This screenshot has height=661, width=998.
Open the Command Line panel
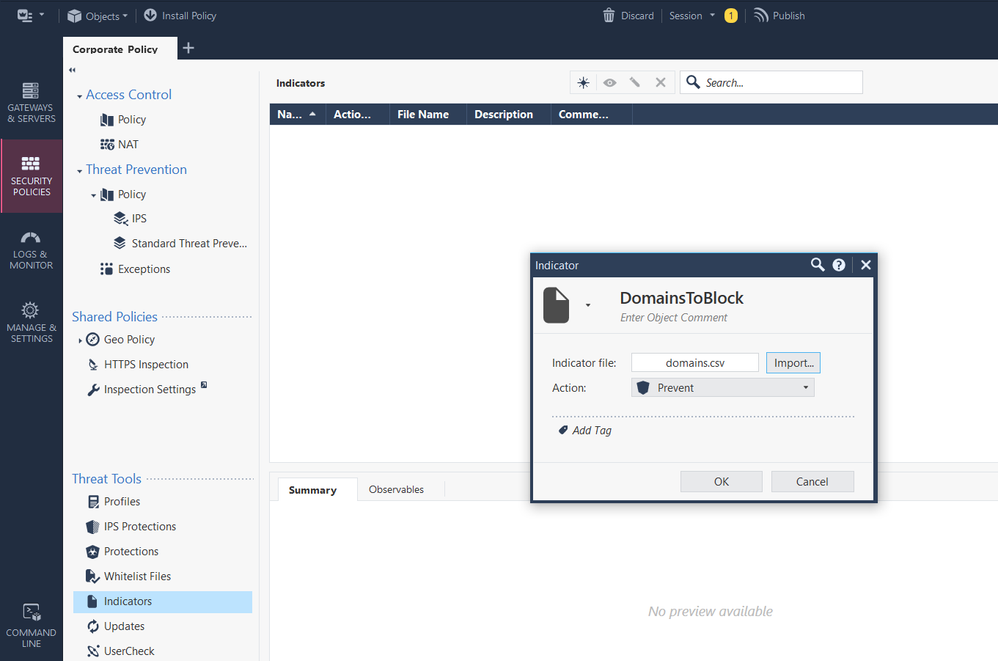[31, 625]
